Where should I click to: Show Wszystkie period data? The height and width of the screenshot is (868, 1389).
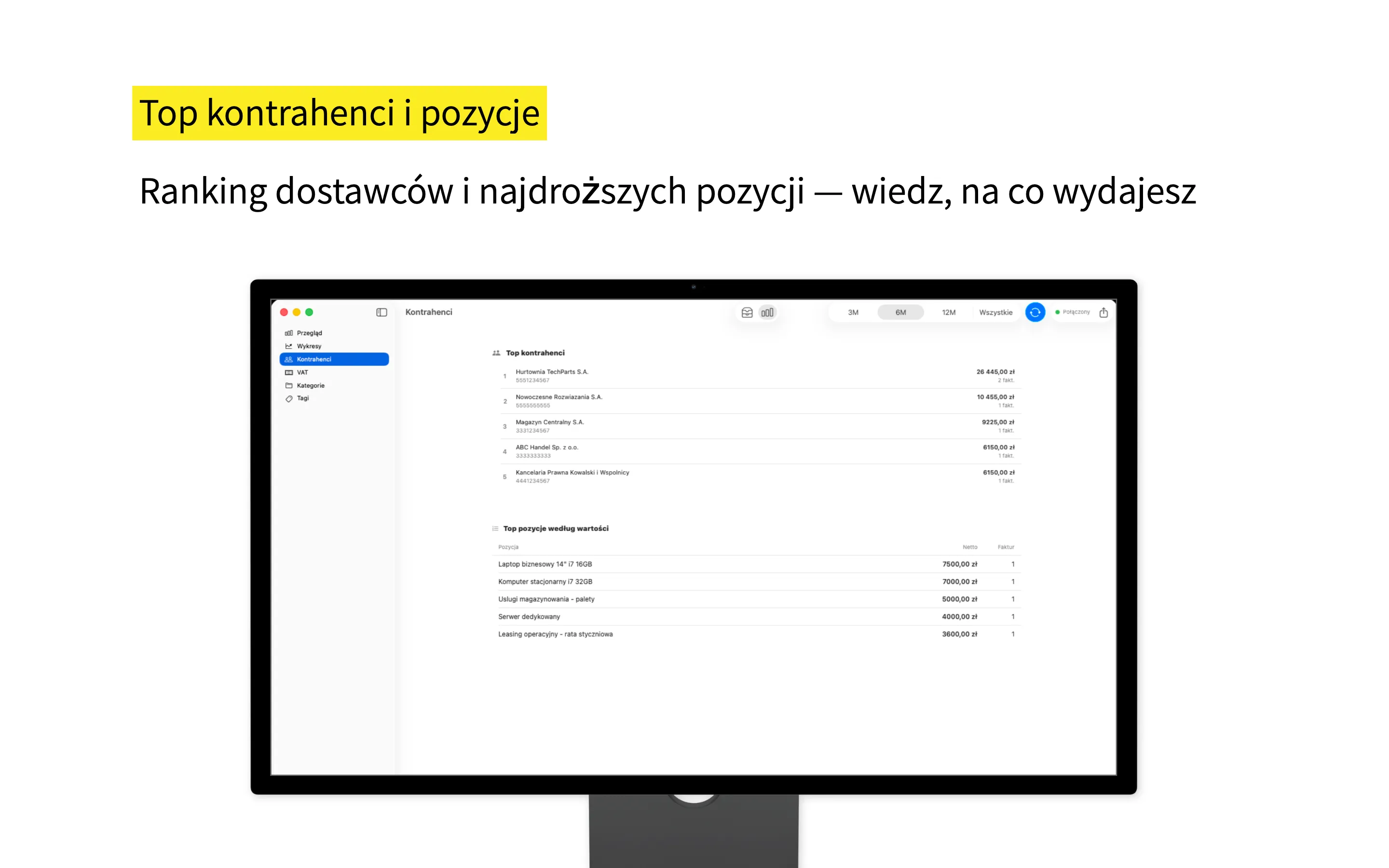[x=996, y=312]
